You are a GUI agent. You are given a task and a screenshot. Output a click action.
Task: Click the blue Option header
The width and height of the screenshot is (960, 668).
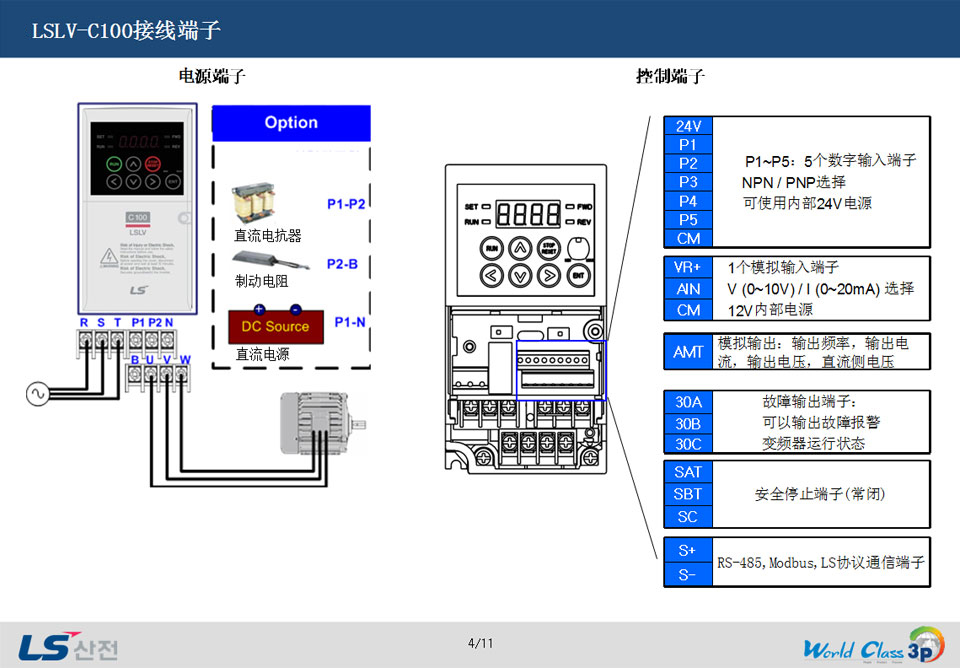pyautogui.click(x=291, y=123)
